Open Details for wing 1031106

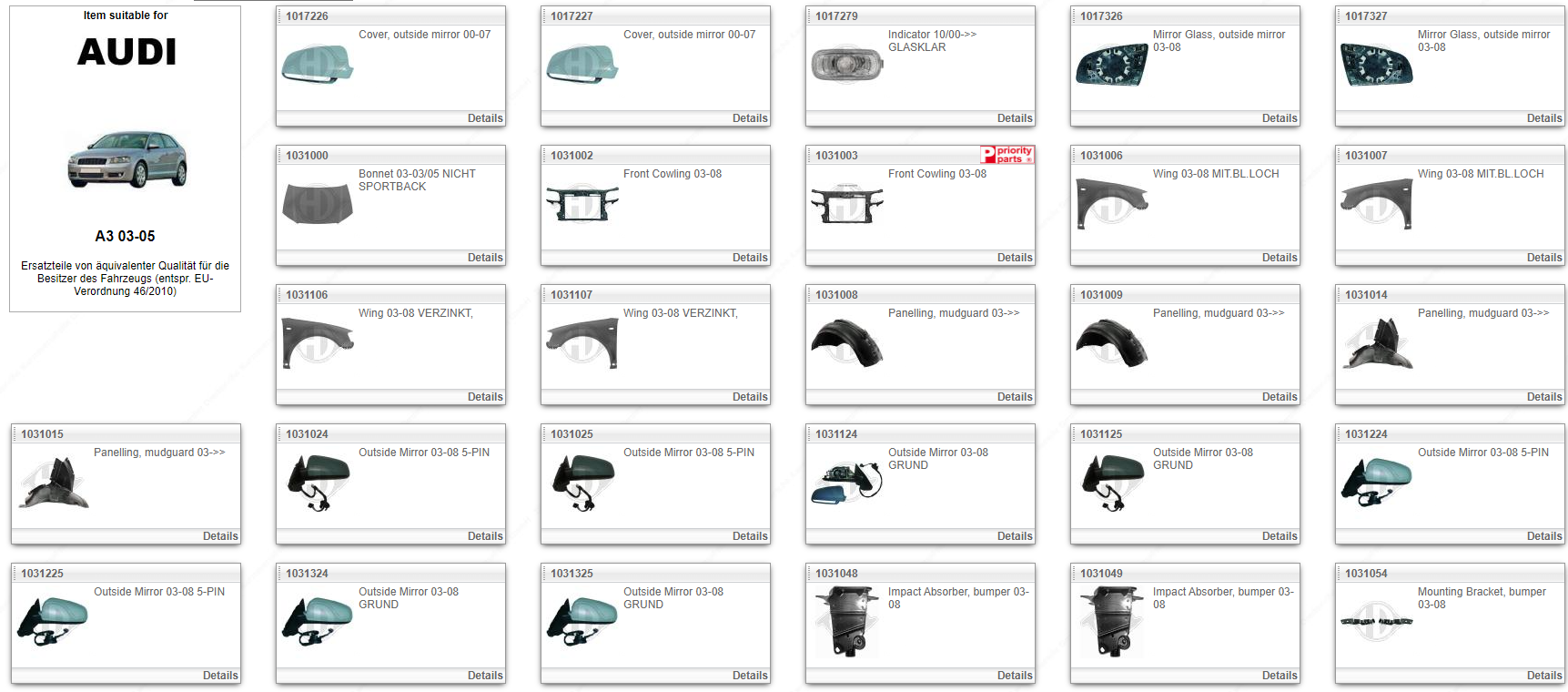[485, 397]
